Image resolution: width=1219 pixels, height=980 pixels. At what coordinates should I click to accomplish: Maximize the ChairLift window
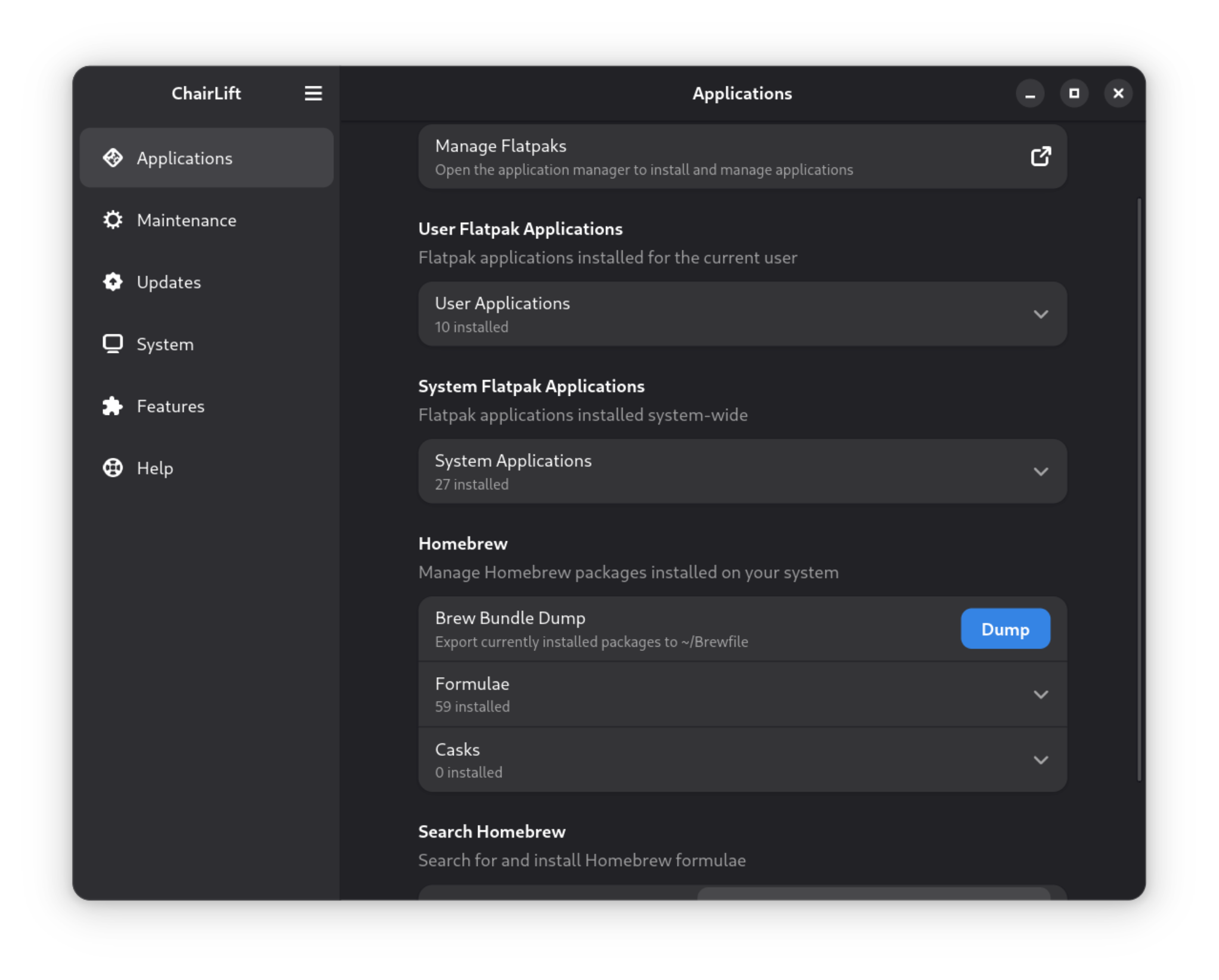click(x=1074, y=94)
